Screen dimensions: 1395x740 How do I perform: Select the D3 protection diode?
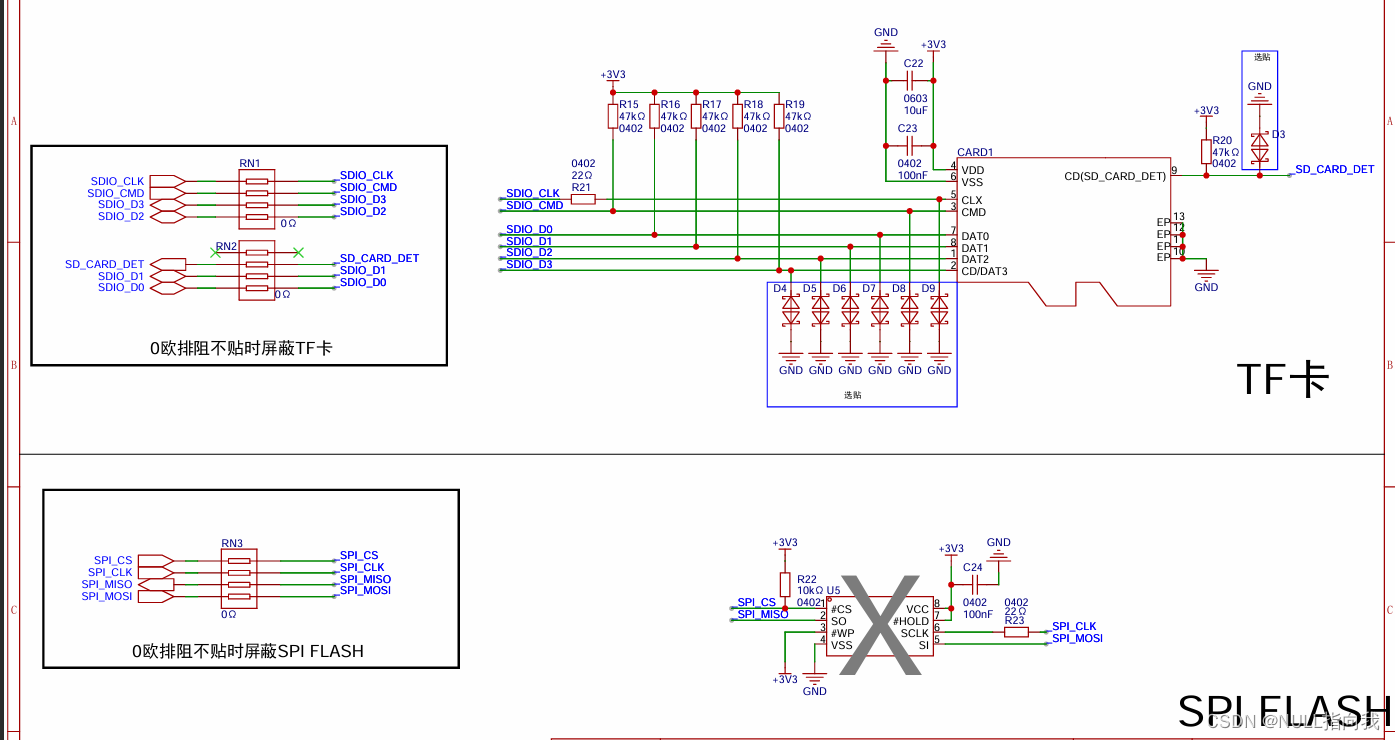1260,149
